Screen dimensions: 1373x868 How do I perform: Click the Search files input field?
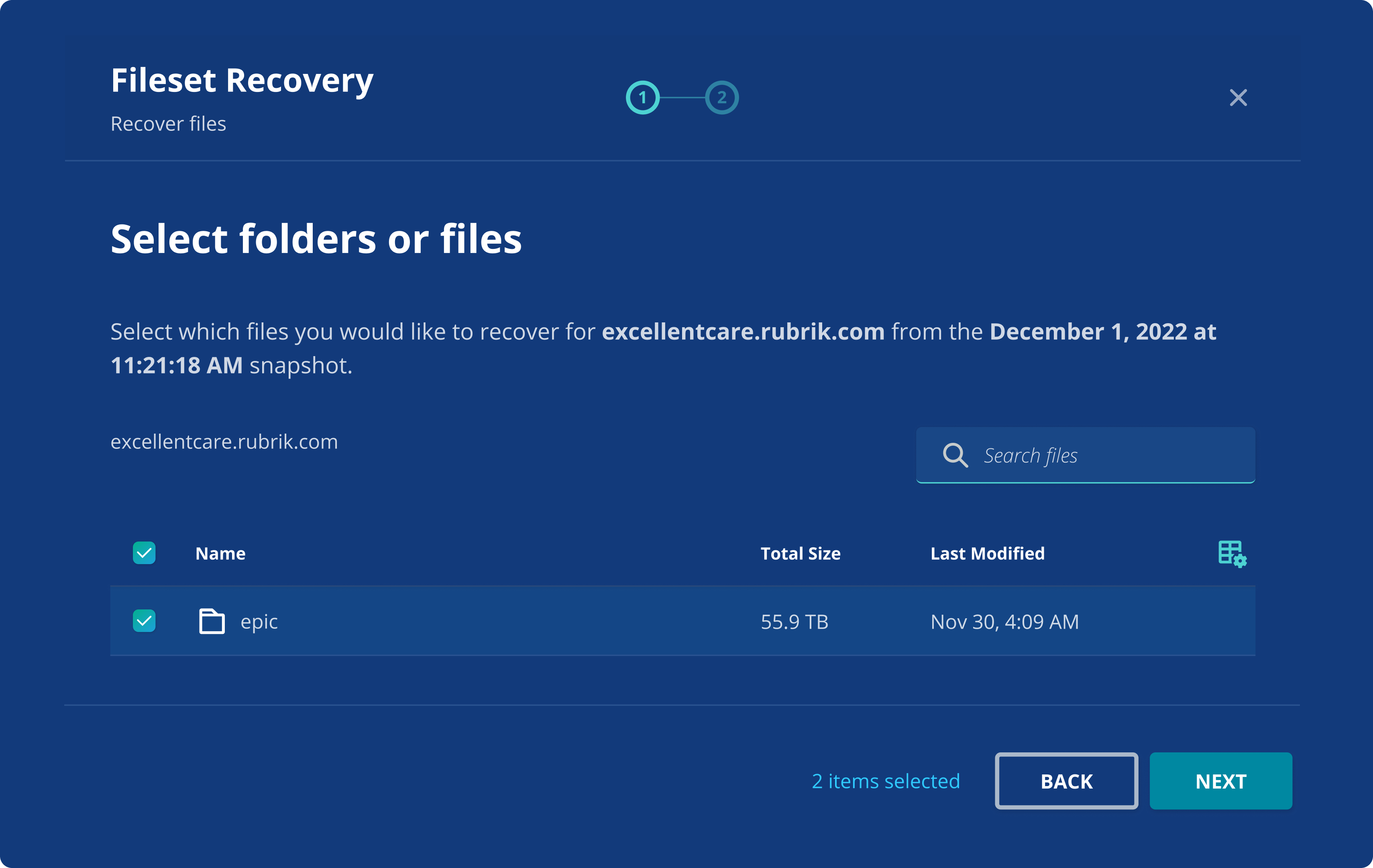click(x=1085, y=455)
